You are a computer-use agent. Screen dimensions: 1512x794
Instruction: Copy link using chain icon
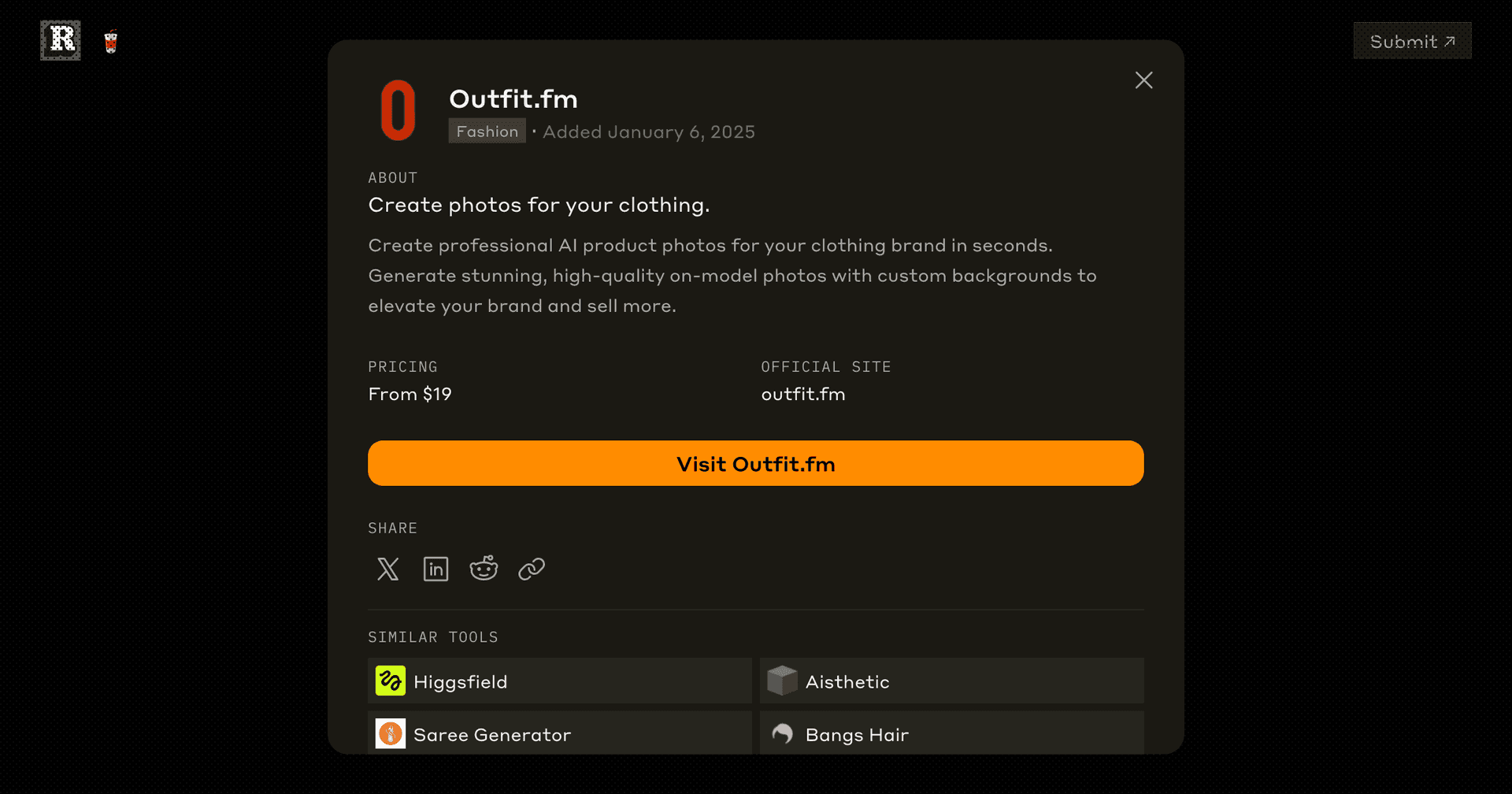(532, 569)
